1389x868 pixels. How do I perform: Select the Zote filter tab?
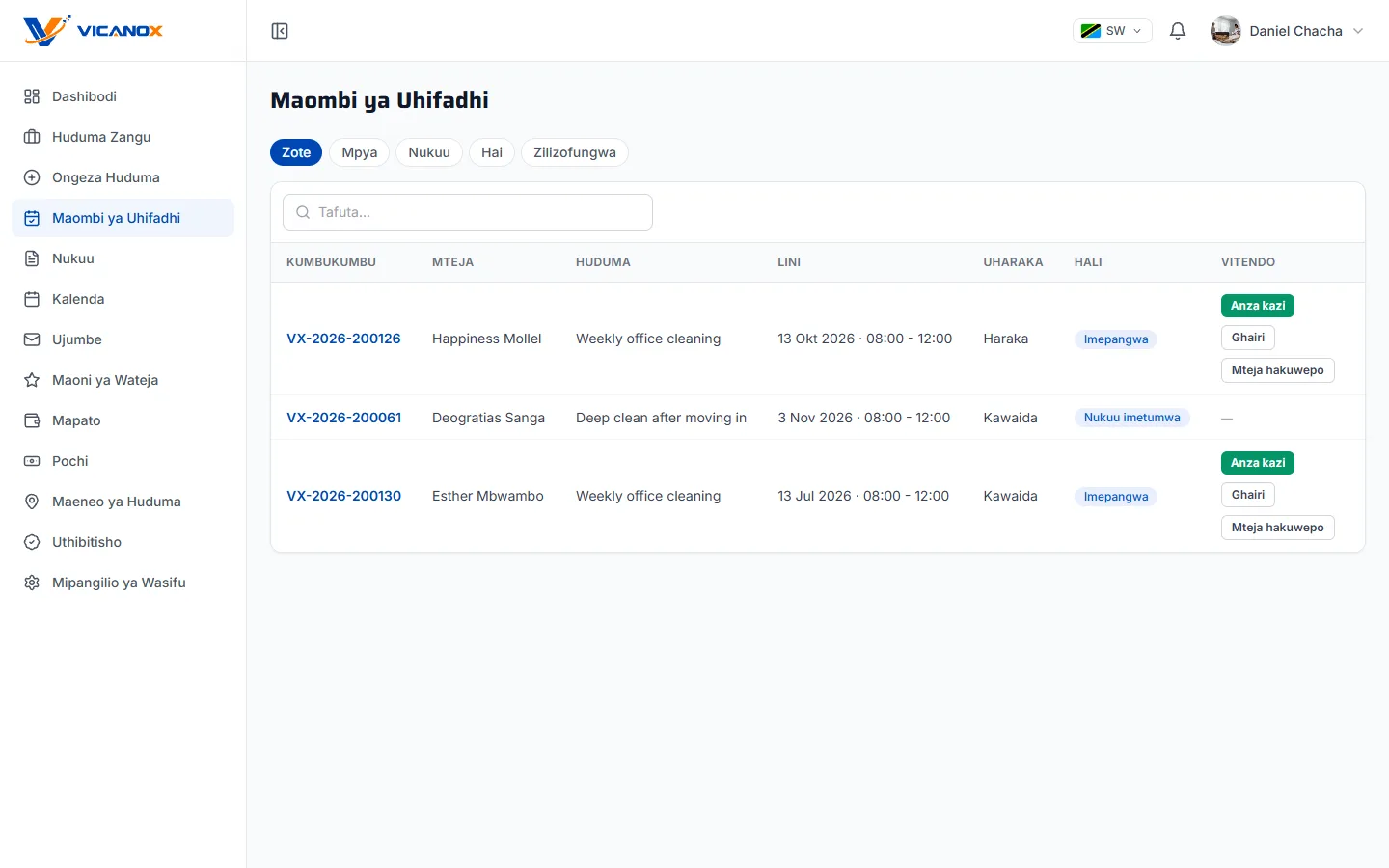click(x=296, y=152)
